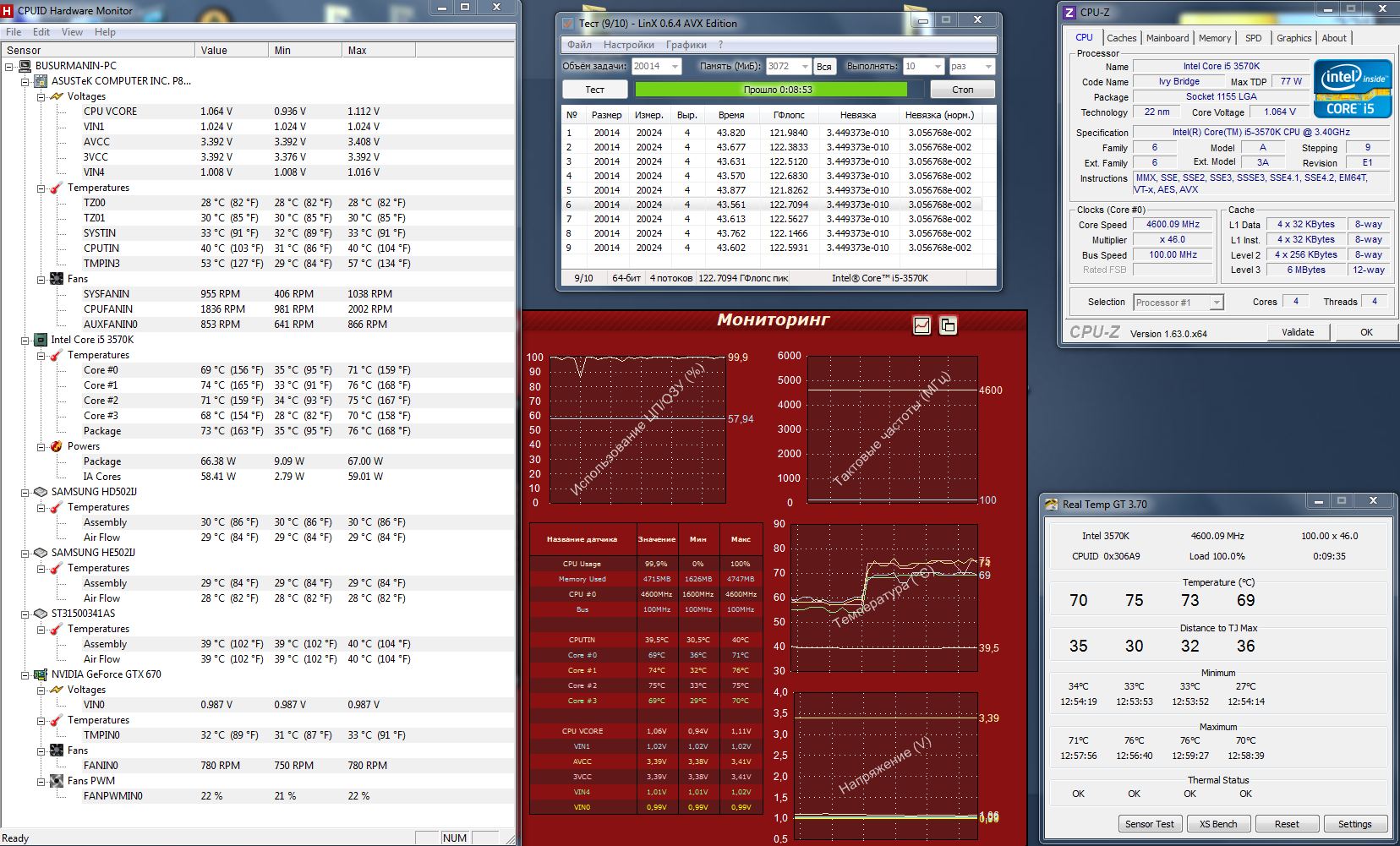Click the Temperatures thermometer icon under ASUSTeK
The image size is (1400, 846).
[57, 188]
